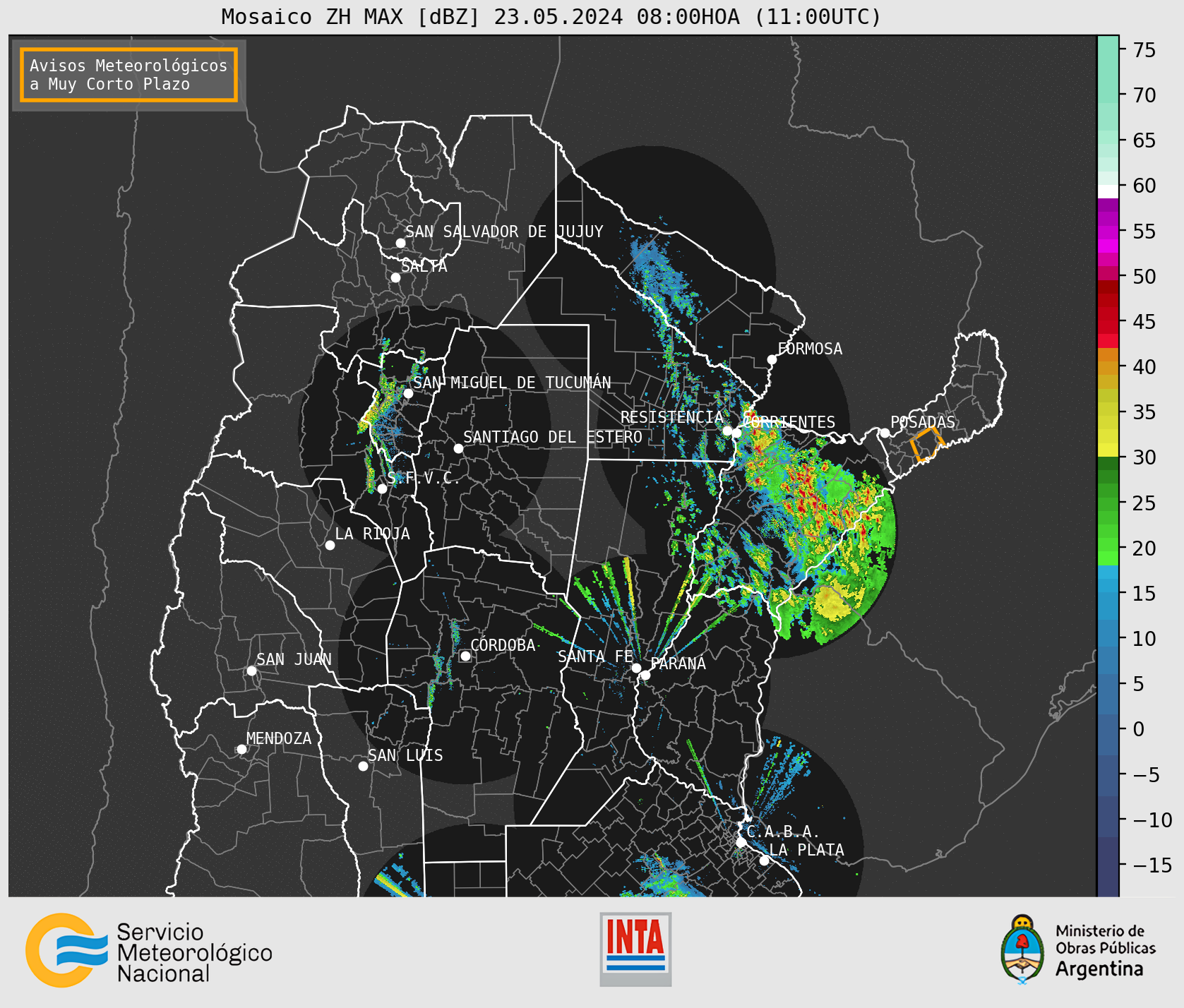Click the 30 dBZ yellow colorbar band
This screenshot has width=1184, height=1008.
click(1108, 450)
